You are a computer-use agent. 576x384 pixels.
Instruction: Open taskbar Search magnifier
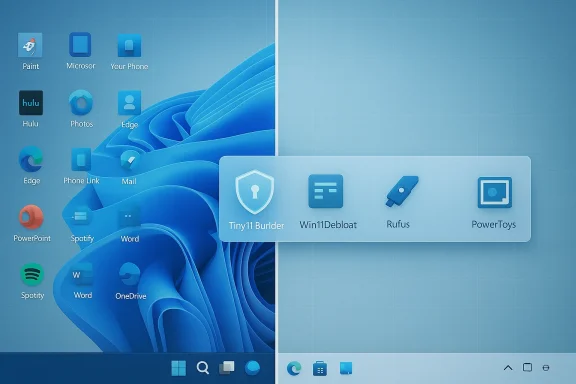(x=203, y=367)
